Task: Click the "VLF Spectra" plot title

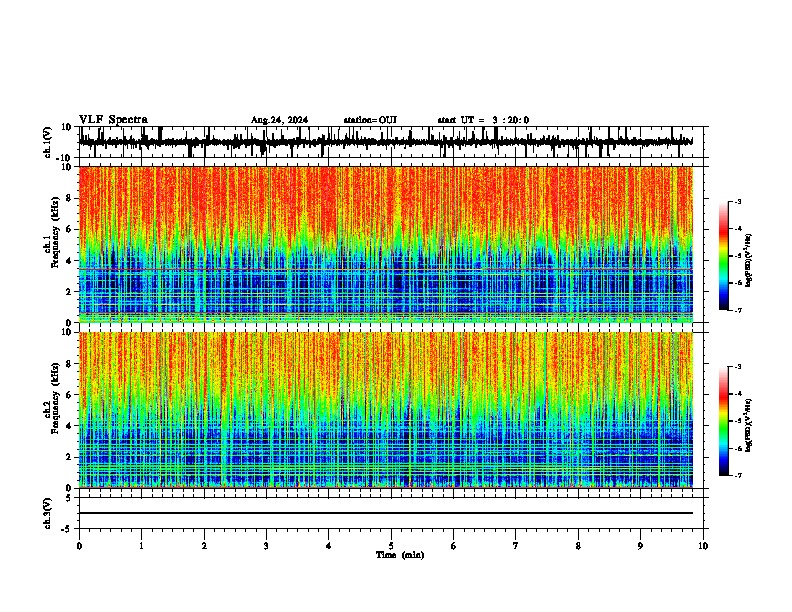Action: (x=113, y=120)
